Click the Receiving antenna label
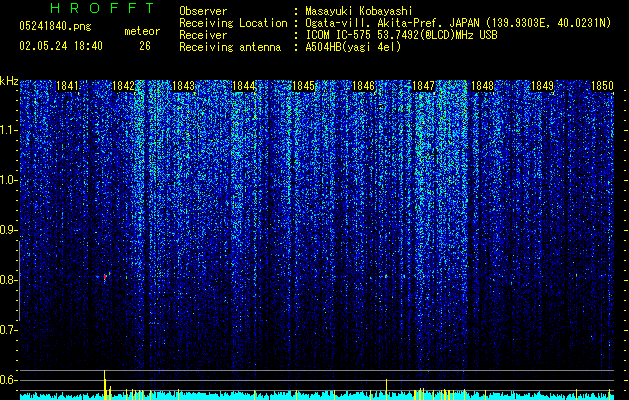The image size is (629, 400). click(x=230, y=47)
